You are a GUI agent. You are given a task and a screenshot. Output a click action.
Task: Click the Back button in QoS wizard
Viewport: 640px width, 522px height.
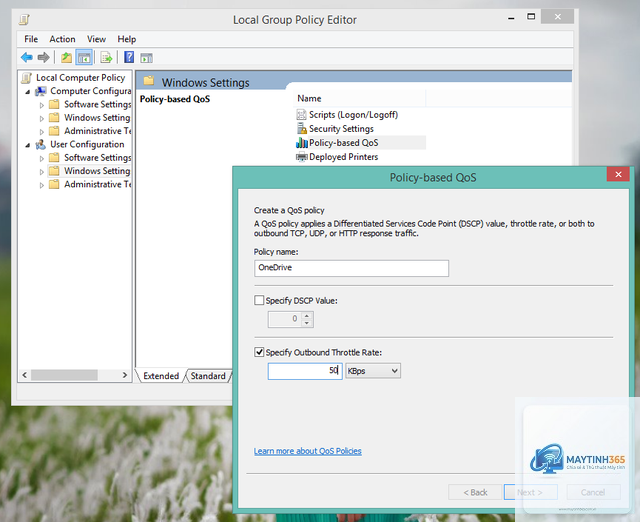(x=475, y=492)
